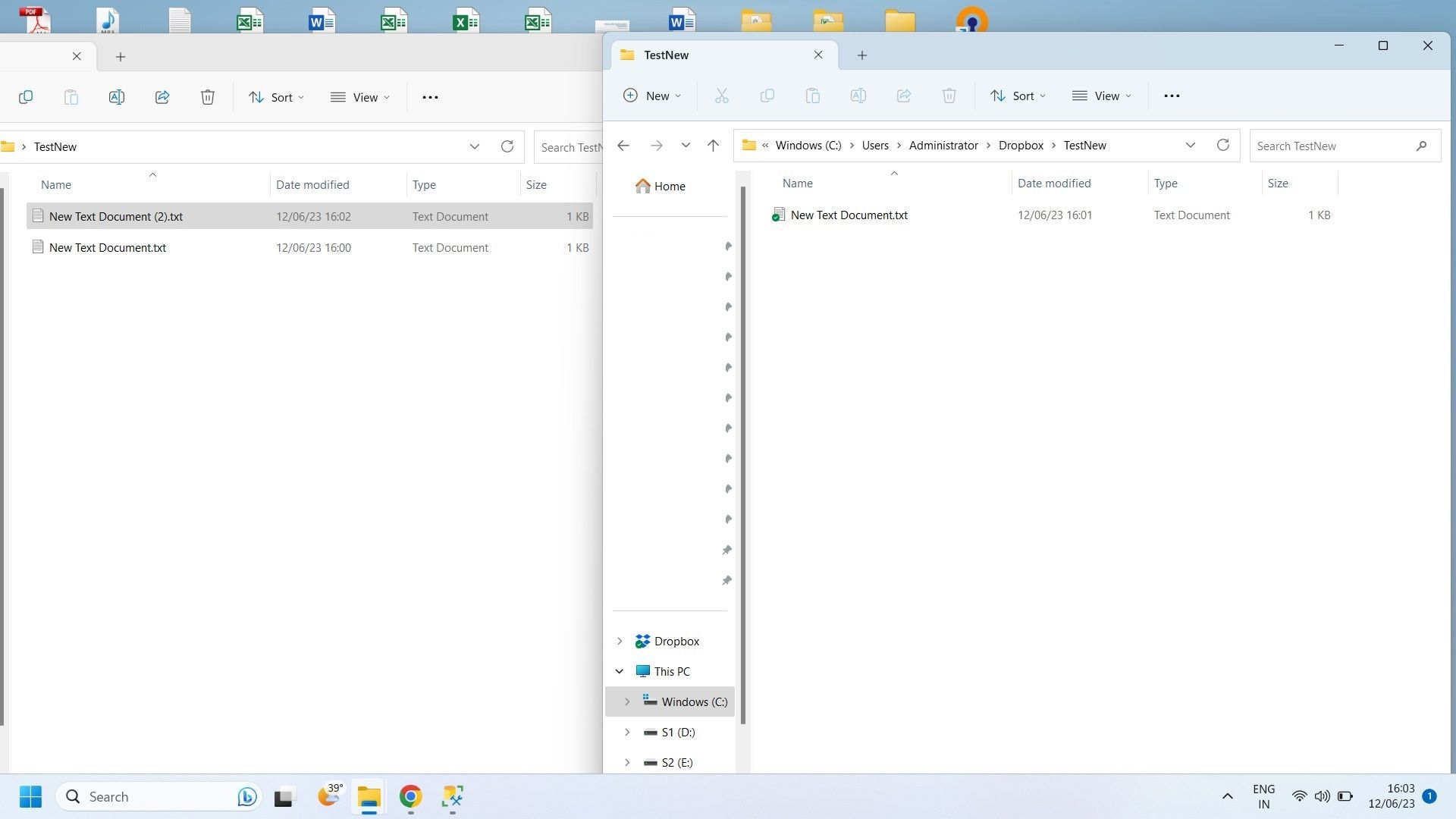Click the Copy icon in the left Explorer toolbar
This screenshot has height=819, width=1456.
click(26, 97)
